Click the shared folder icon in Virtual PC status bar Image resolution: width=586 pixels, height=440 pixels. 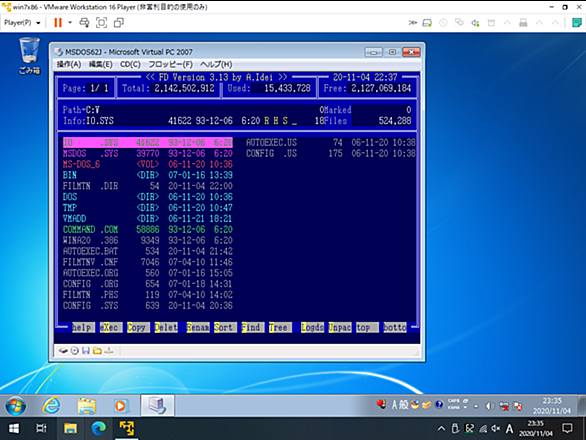tap(97, 351)
